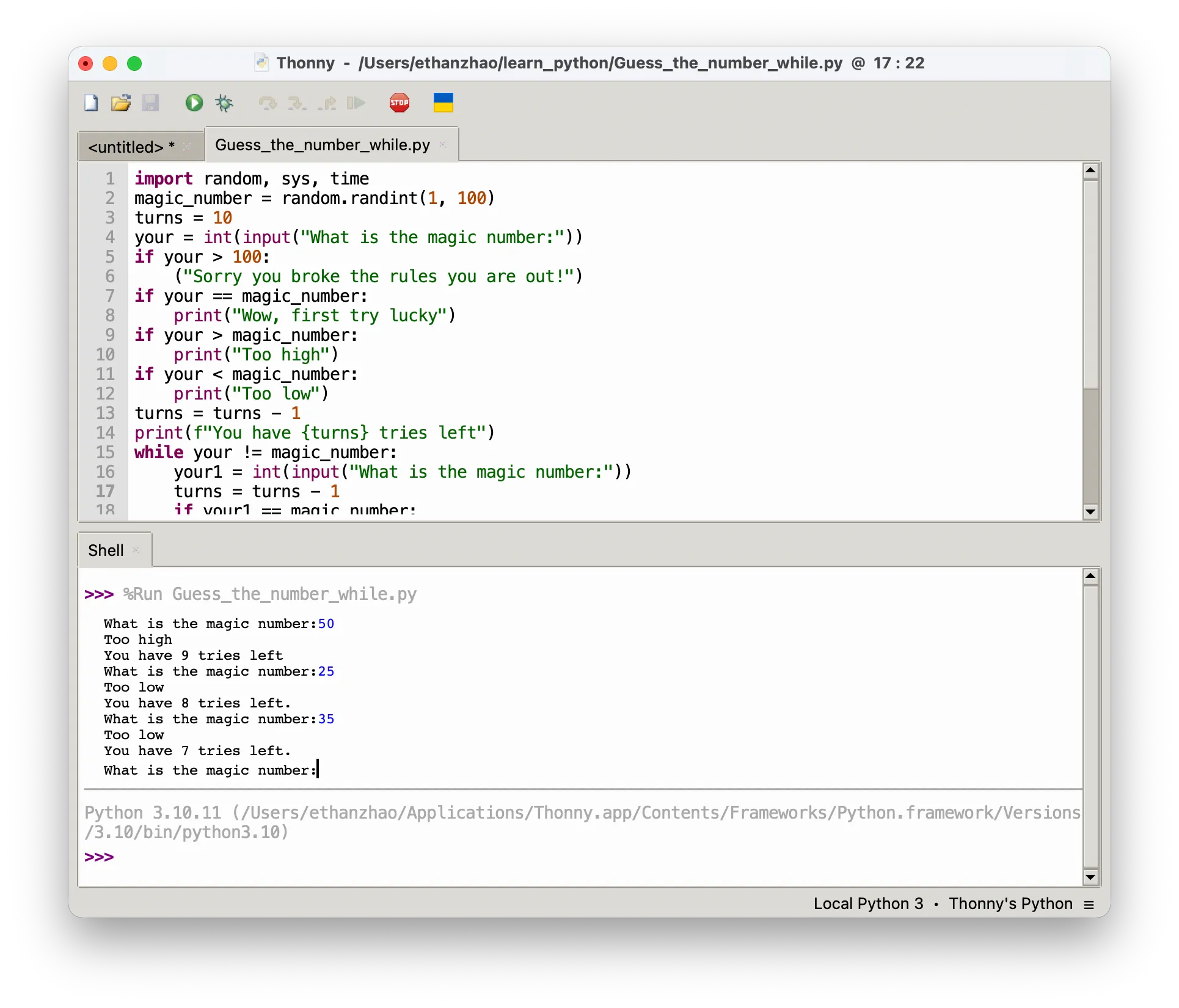This screenshot has width=1179, height=1008.
Task: Close the Guess_the_number_while.py tab
Action: [x=443, y=145]
